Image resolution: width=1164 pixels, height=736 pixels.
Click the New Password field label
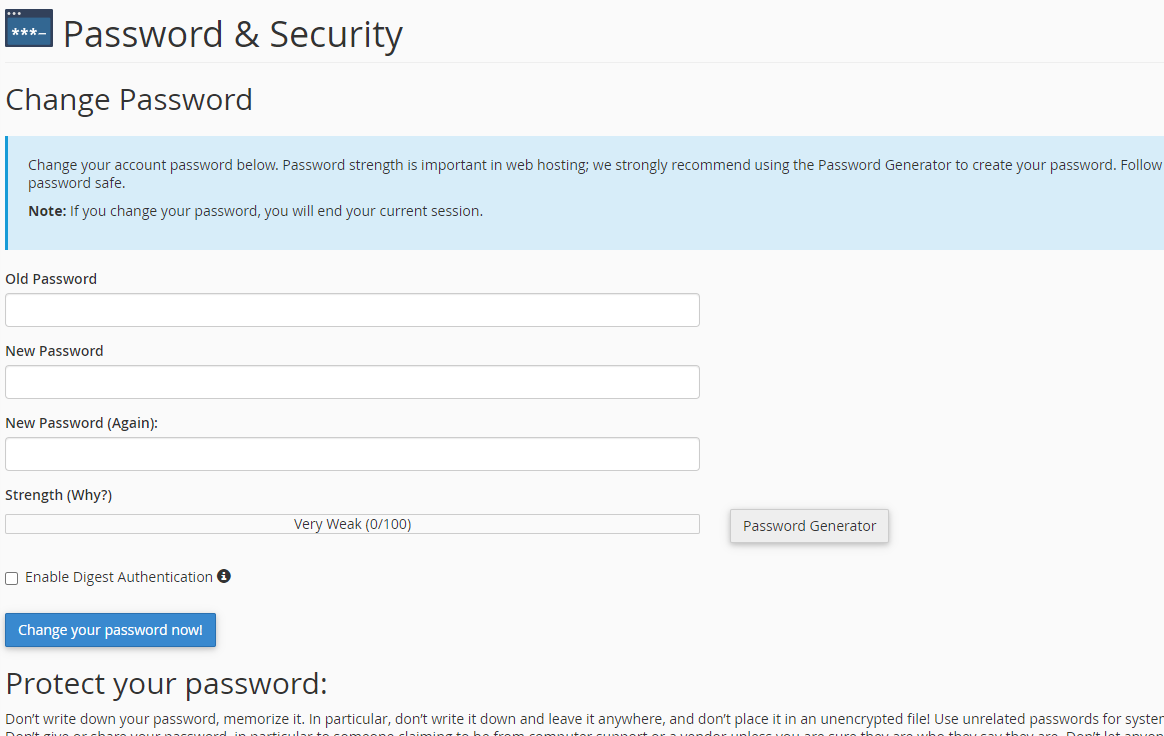click(x=54, y=351)
